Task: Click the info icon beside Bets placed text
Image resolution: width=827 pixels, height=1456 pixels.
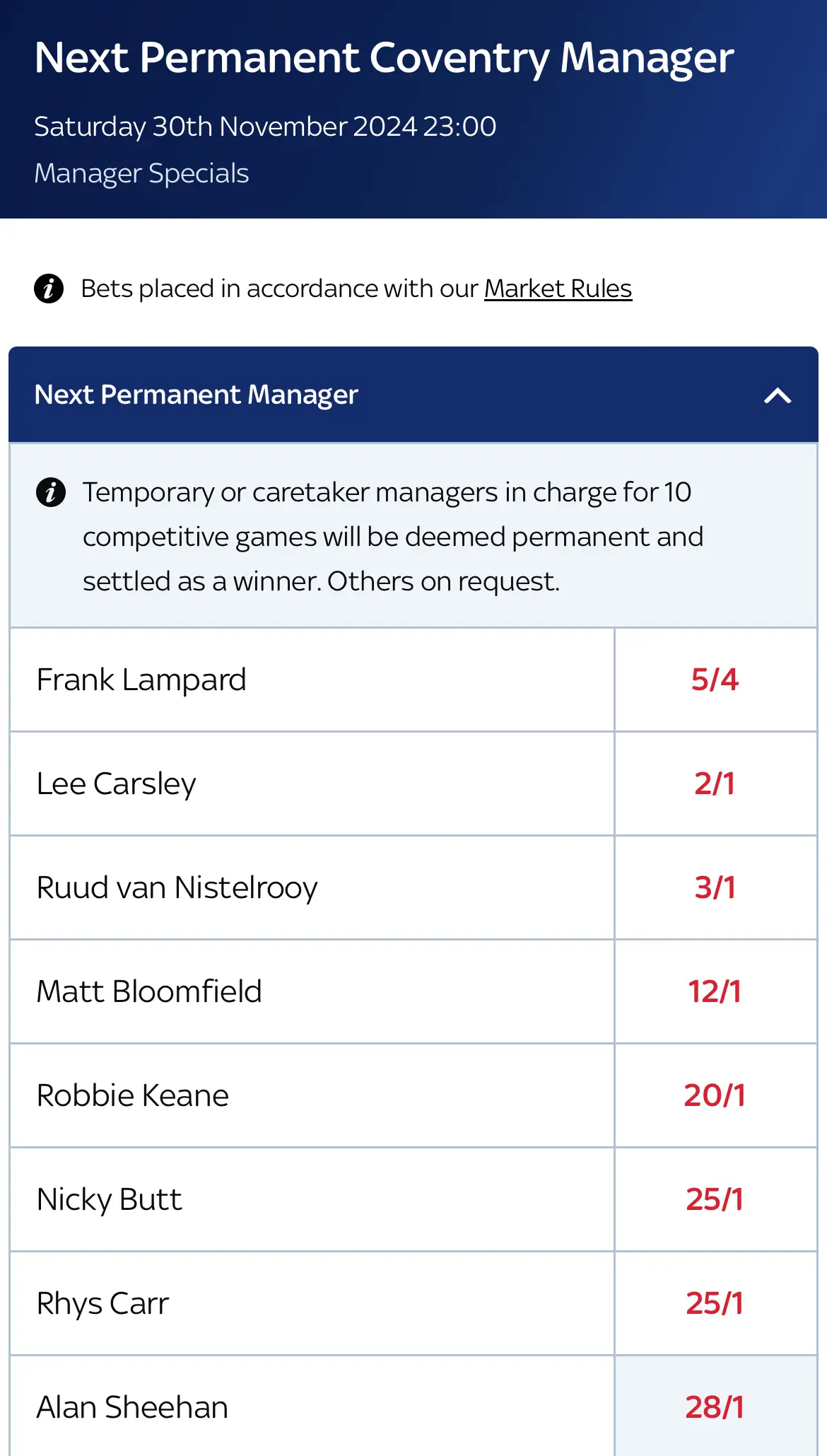Action: (49, 289)
